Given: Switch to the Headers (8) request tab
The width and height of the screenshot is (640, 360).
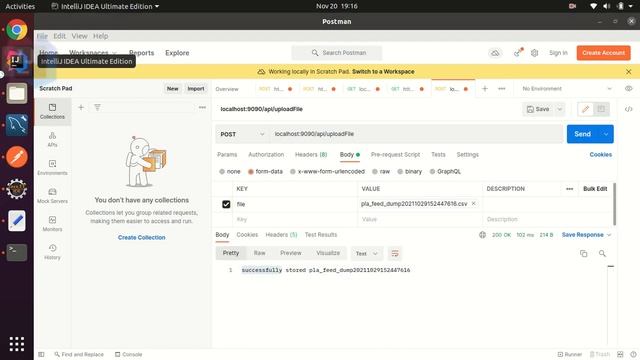Looking at the screenshot, I should pyautogui.click(x=311, y=154).
